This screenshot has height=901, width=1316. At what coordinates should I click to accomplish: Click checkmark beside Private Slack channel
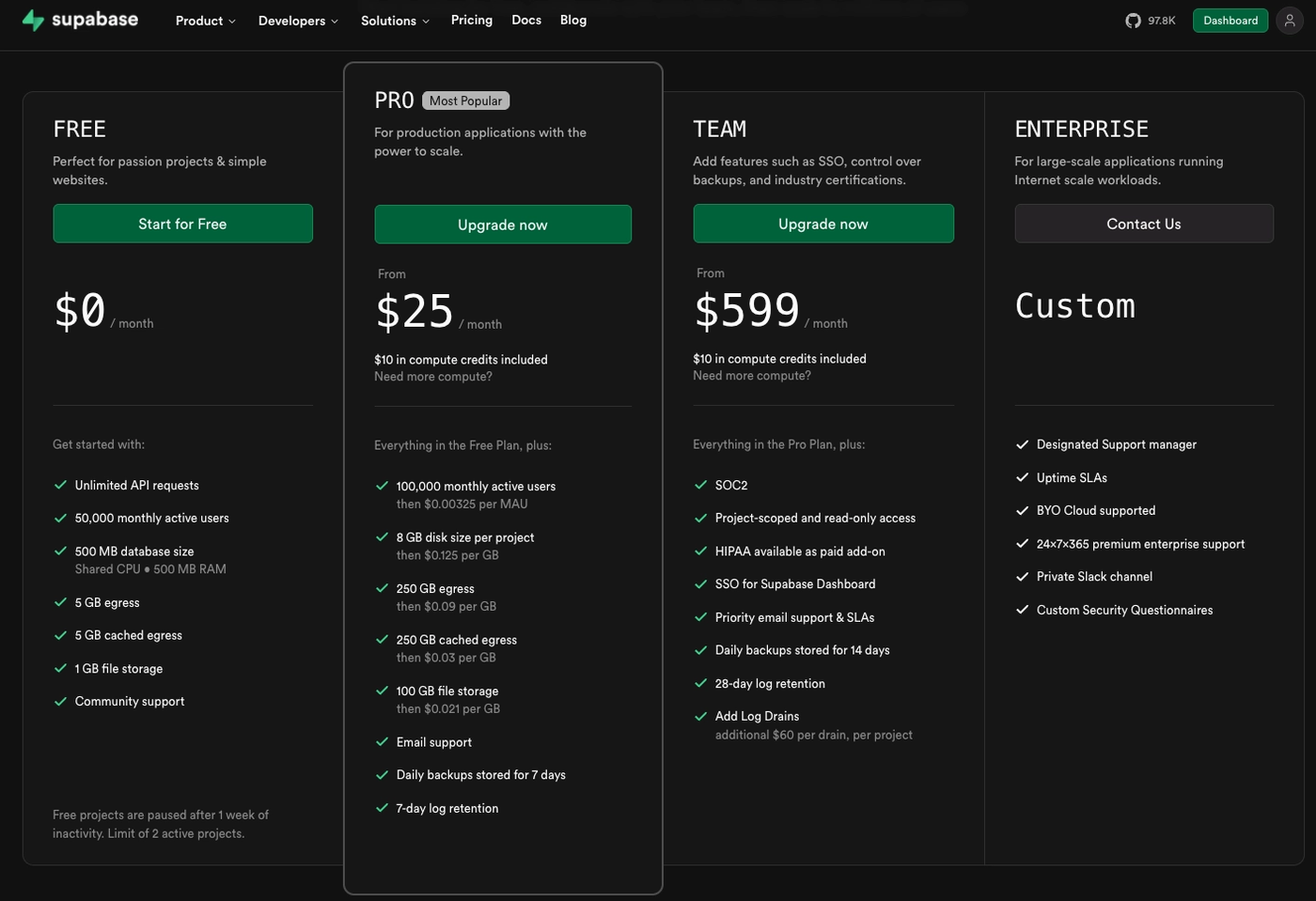1023,577
